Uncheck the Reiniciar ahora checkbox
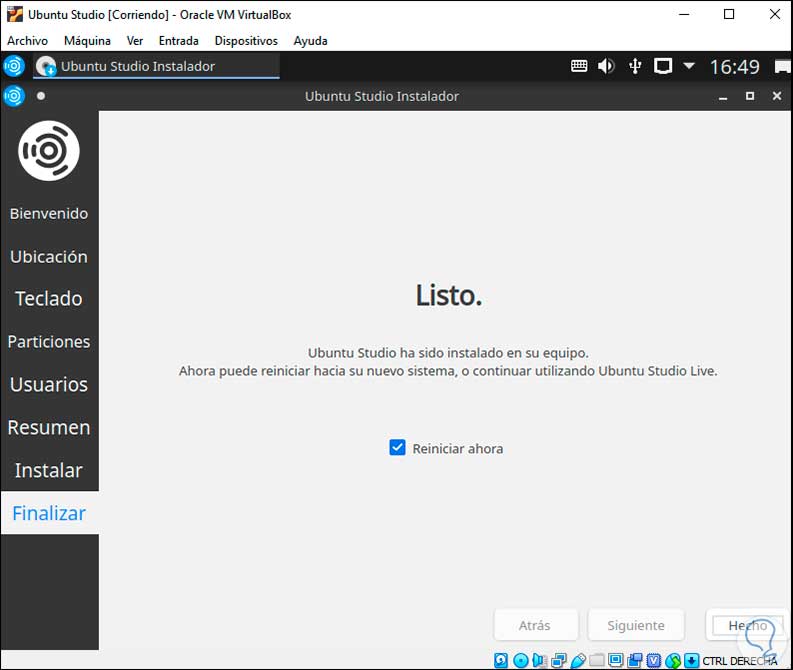Screen dimensions: 793x670 [398, 447]
